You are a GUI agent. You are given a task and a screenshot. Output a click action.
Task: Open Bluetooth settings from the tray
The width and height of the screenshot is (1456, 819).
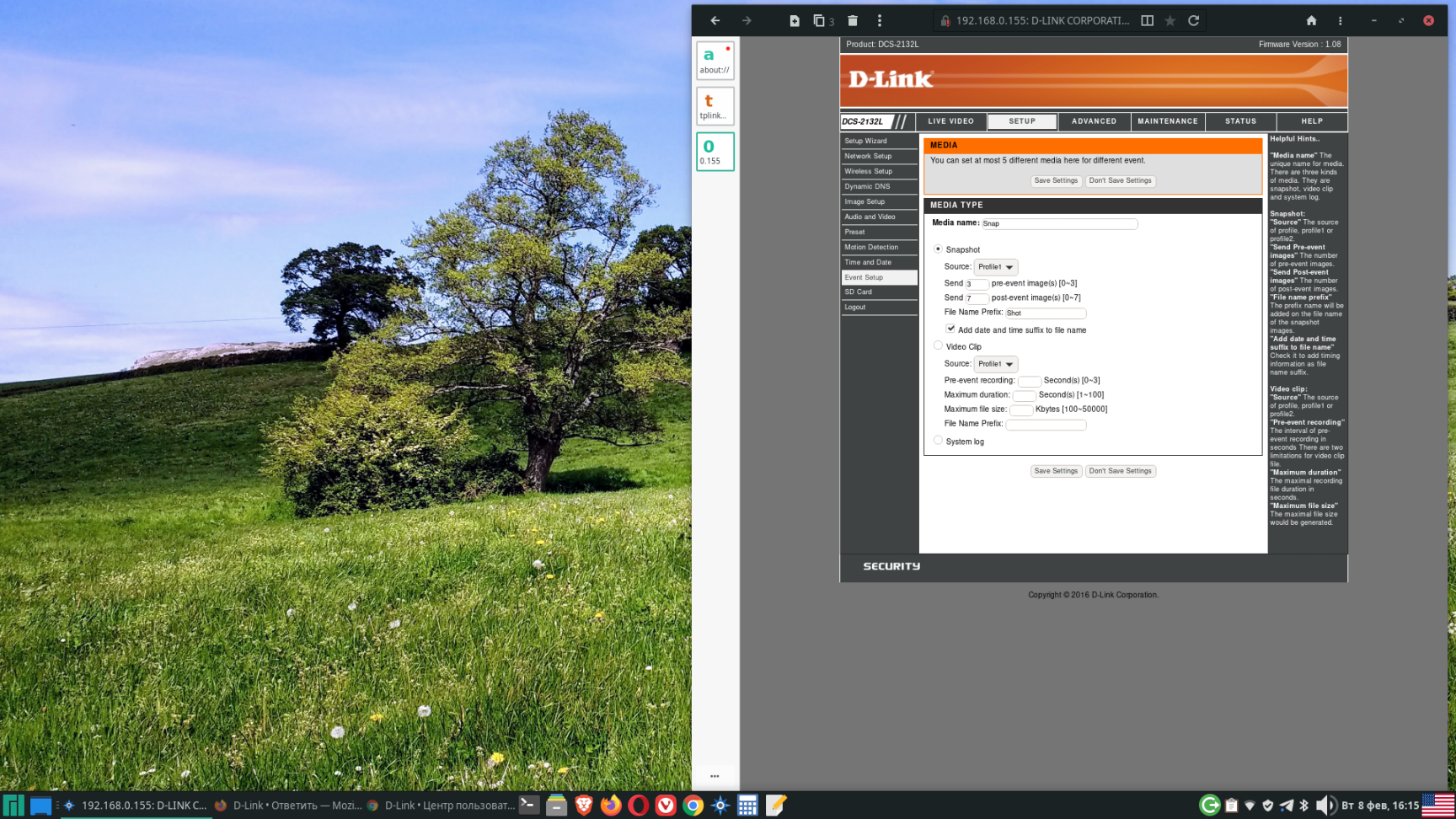1304,806
